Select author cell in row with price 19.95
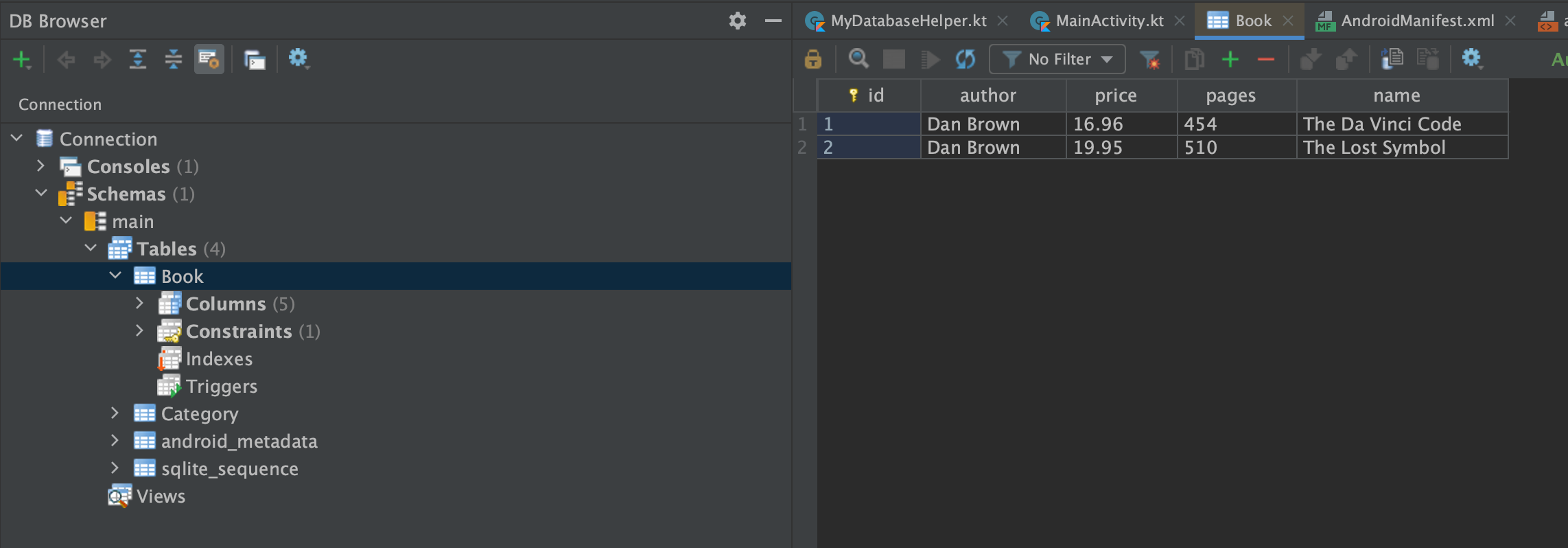The width and height of the screenshot is (1568, 548). (x=994, y=148)
